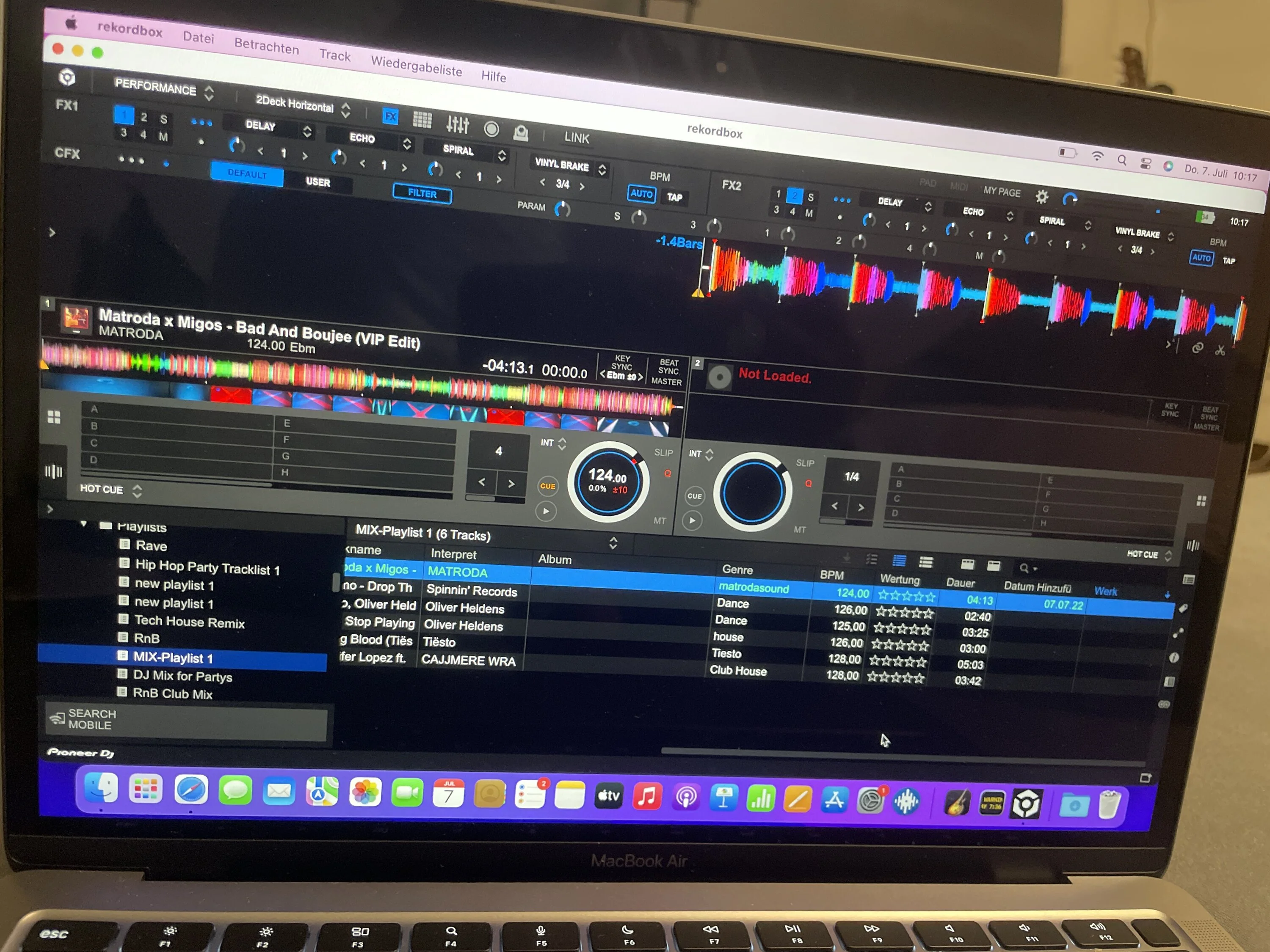Click the deck 1 tempo jog dial
Screen dimensions: 1270x952
click(608, 482)
